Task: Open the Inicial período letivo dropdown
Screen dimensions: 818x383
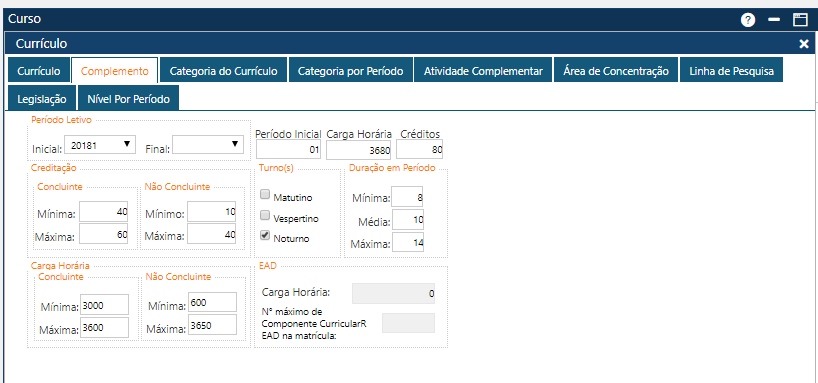Action: click(x=100, y=145)
